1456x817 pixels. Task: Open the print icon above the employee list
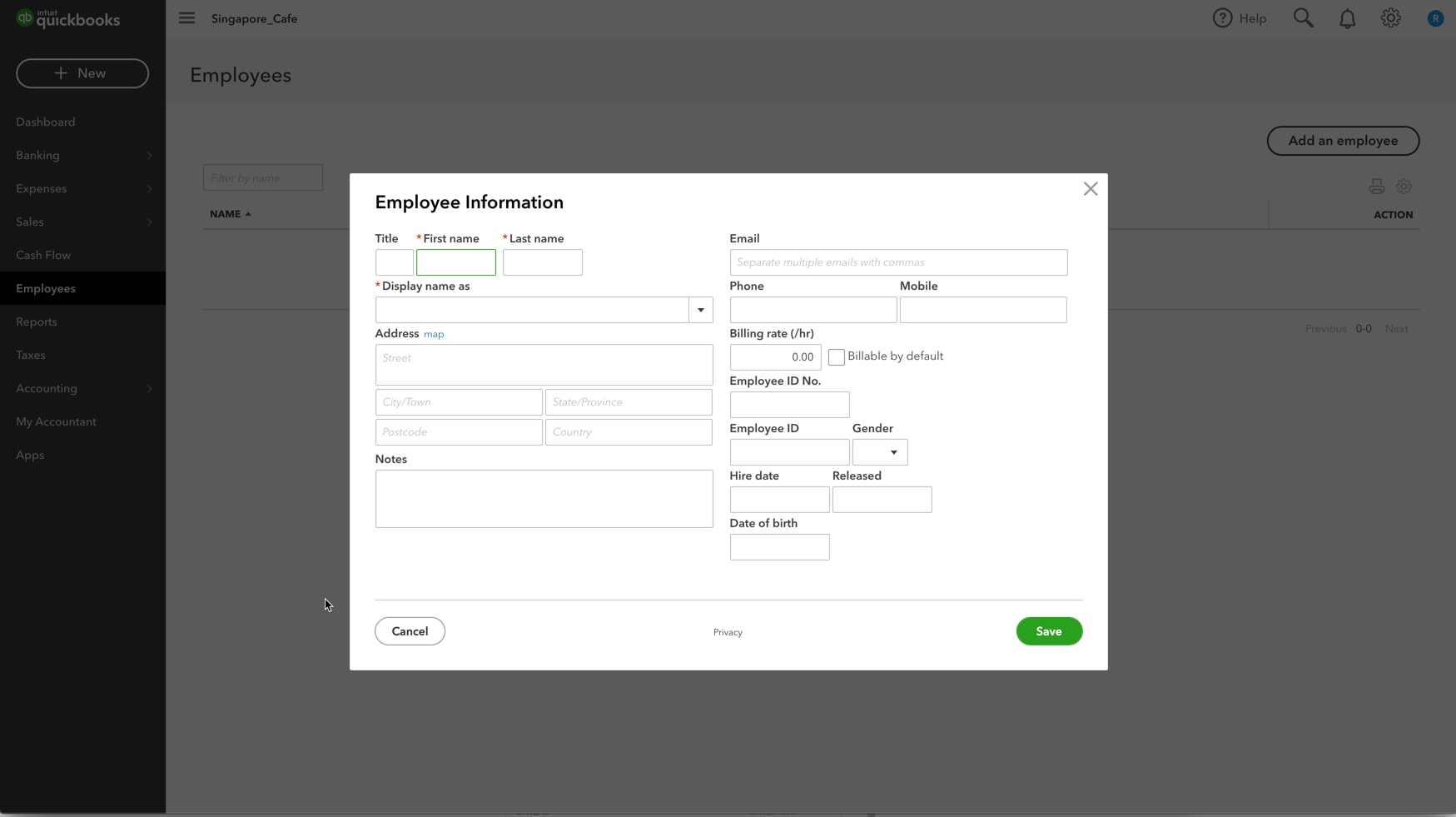(1377, 187)
